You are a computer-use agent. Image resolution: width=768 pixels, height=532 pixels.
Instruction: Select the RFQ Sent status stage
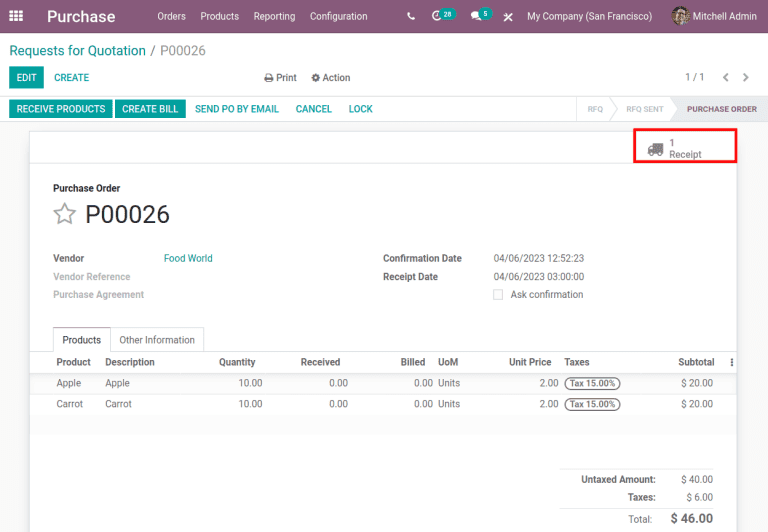[644, 109]
